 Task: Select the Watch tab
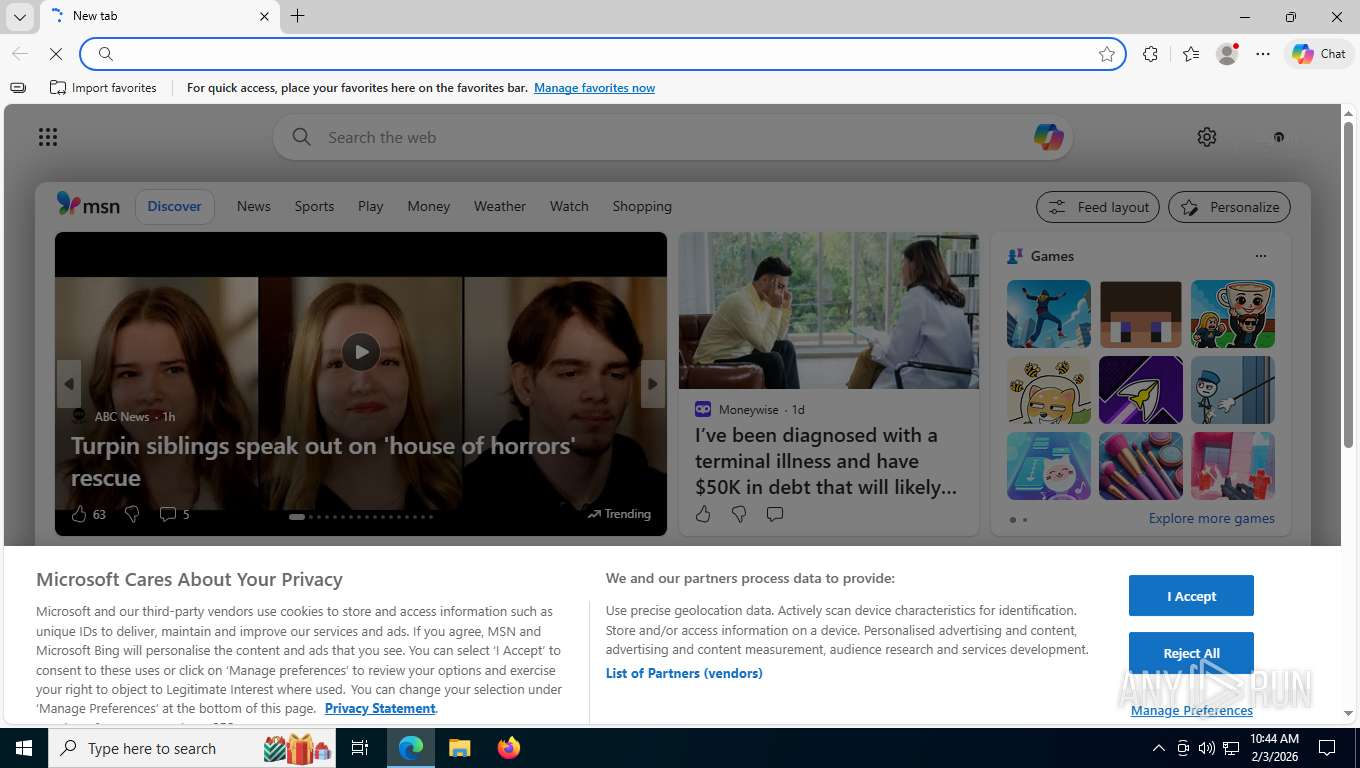coord(569,206)
